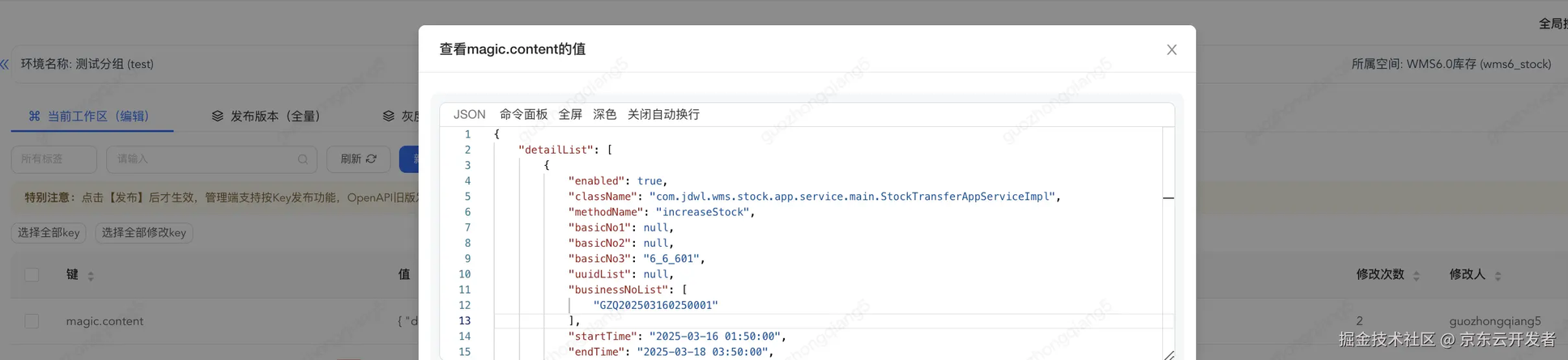Sort by 修改人 column arrows

[1498, 276]
